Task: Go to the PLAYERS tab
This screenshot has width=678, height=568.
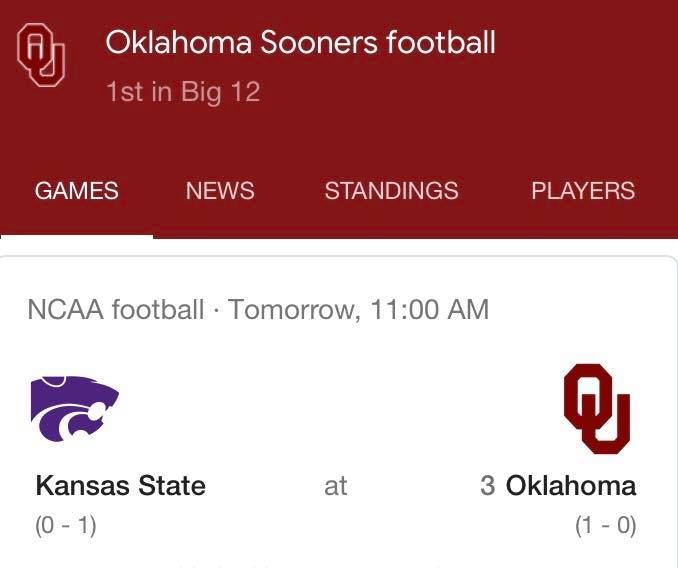Action: point(583,191)
